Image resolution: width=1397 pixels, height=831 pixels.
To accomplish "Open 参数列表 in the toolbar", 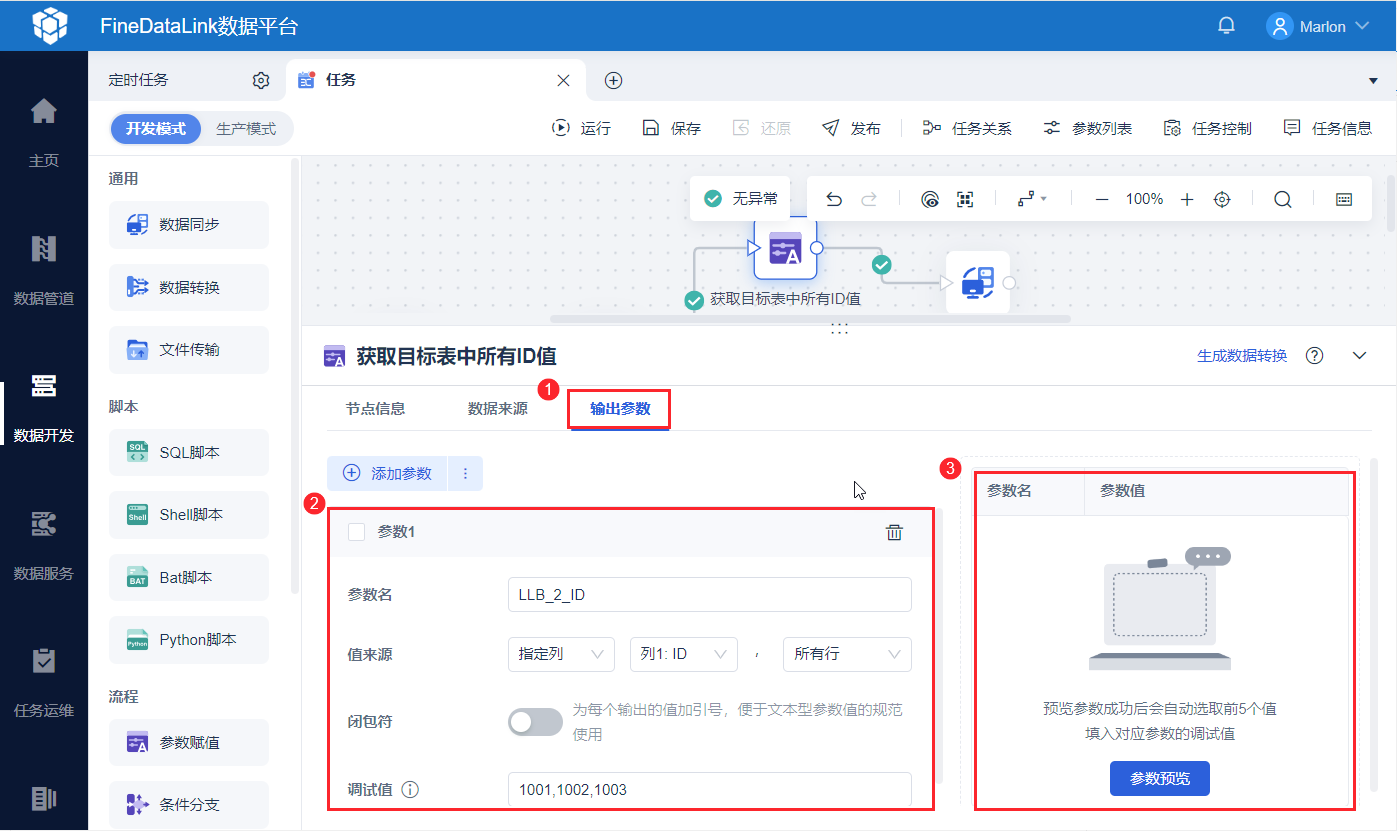I will pyautogui.click(x=1087, y=128).
